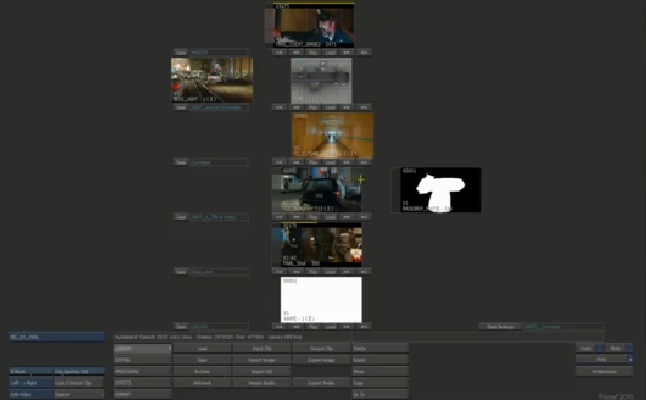Click the Input Clip button
This screenshot has height=400, width=646.
pyautogui.click(x=262, y=349)
